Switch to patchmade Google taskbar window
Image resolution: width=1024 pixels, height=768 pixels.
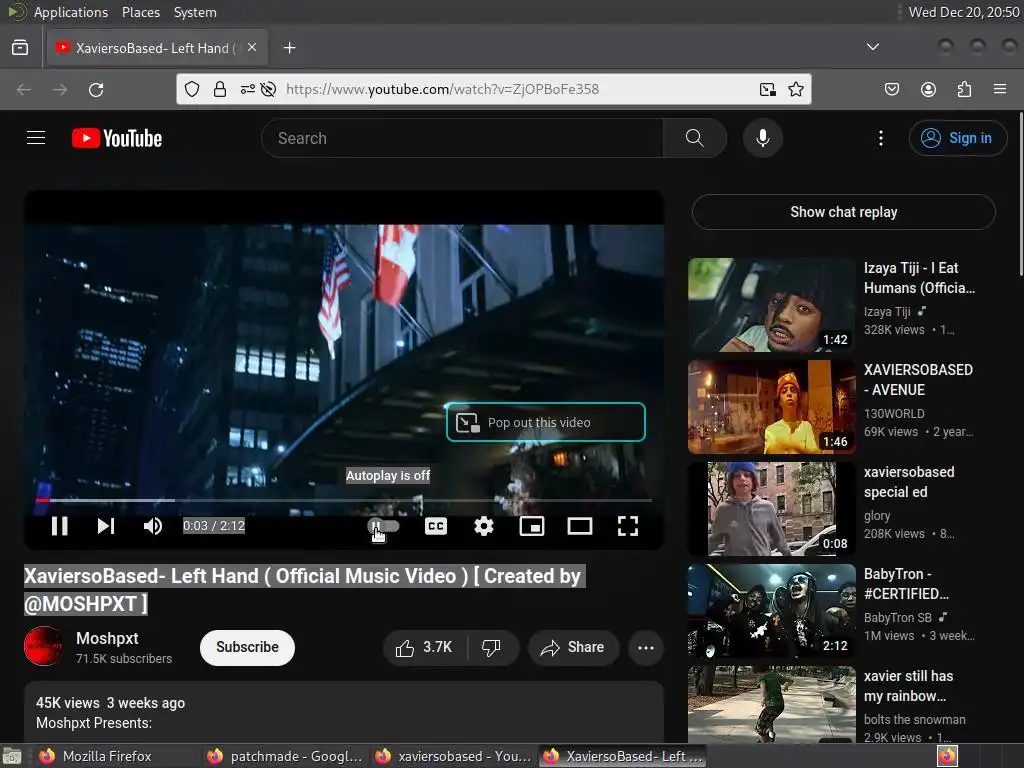point(284,756)
